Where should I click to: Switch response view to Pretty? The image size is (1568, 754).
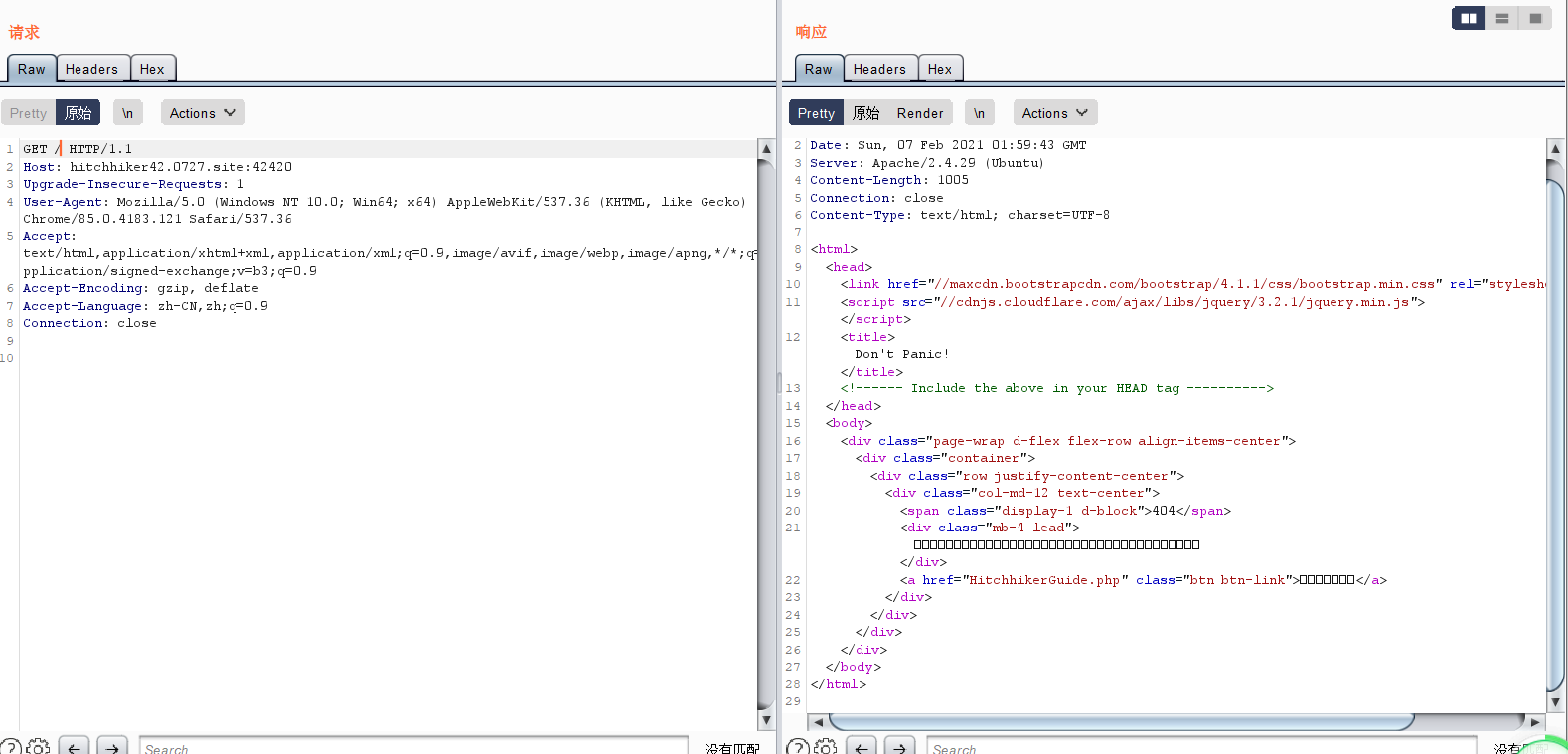[816, 113]
